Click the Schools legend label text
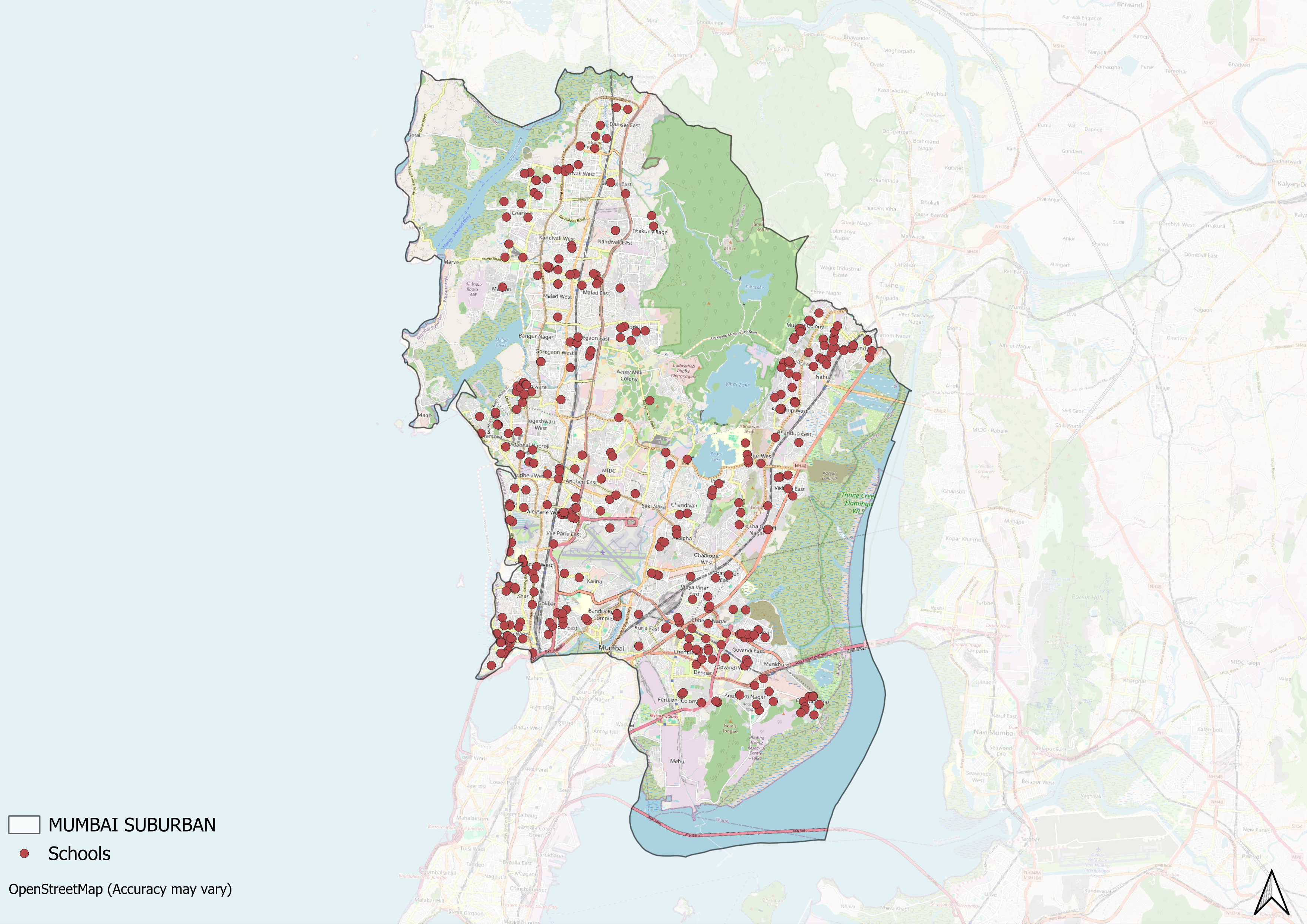This screenshot has width=1307, height=924. (x=79, y=854)
